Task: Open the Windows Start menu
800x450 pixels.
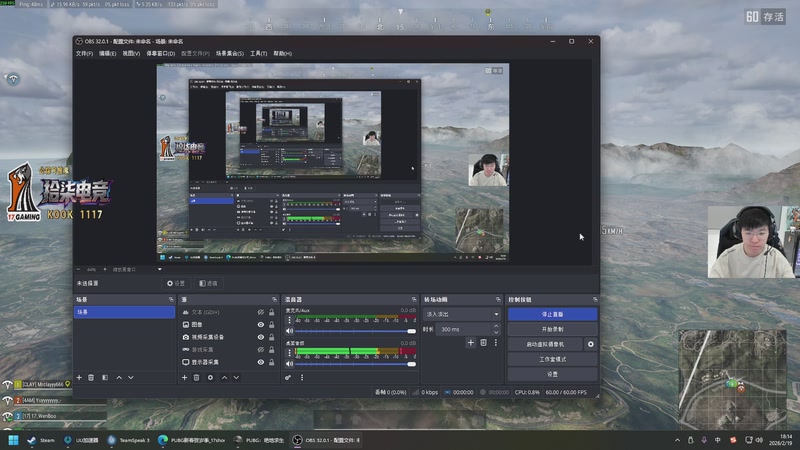Action: pyautogui.click(x=13, y=440)
